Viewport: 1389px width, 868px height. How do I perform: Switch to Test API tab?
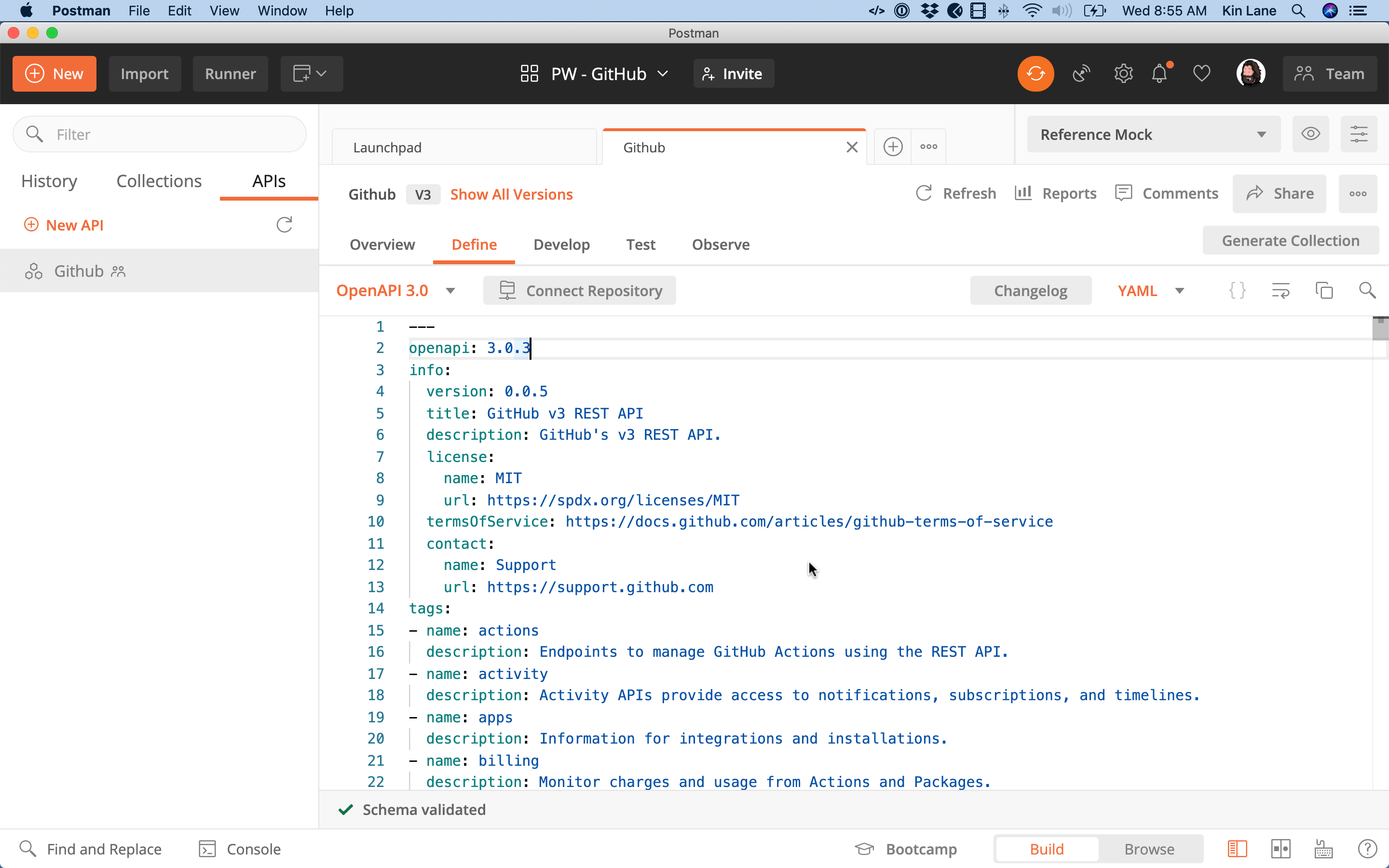point(640,244)
